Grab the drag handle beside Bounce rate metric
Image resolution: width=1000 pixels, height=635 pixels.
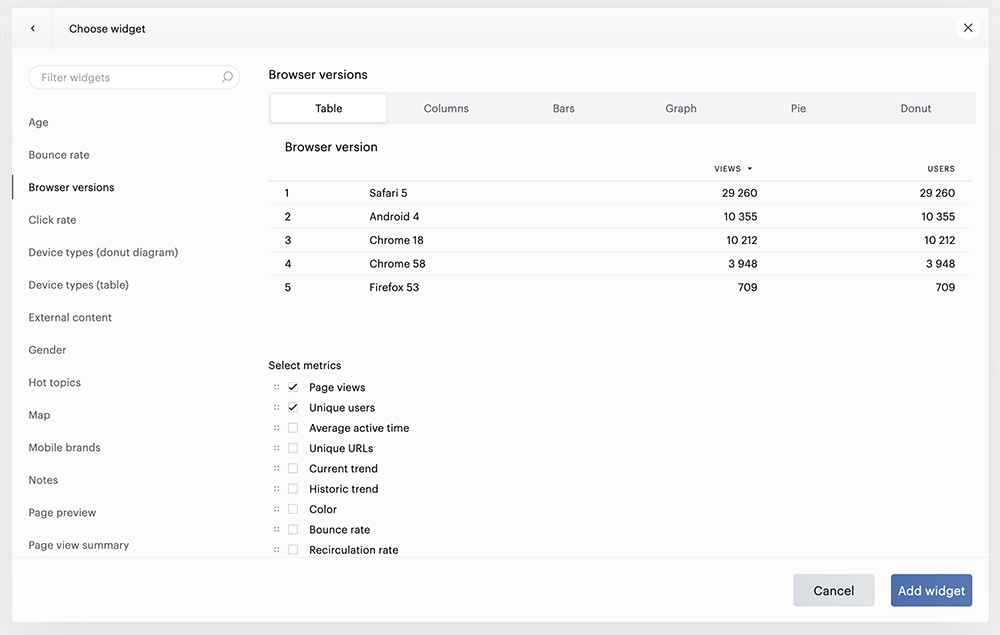[276, 530]
